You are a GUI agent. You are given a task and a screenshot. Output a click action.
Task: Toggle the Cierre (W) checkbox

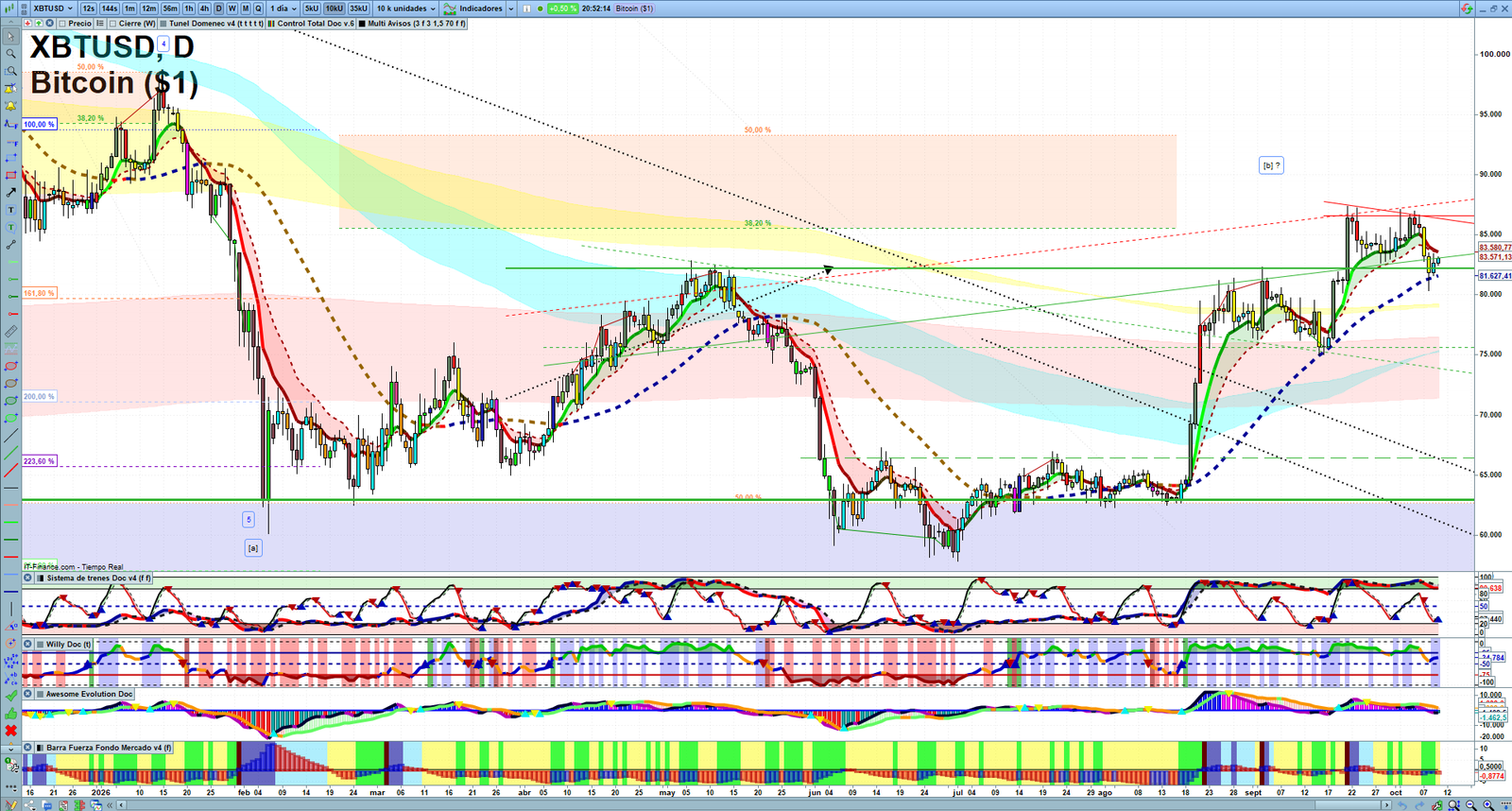point(112,24)
